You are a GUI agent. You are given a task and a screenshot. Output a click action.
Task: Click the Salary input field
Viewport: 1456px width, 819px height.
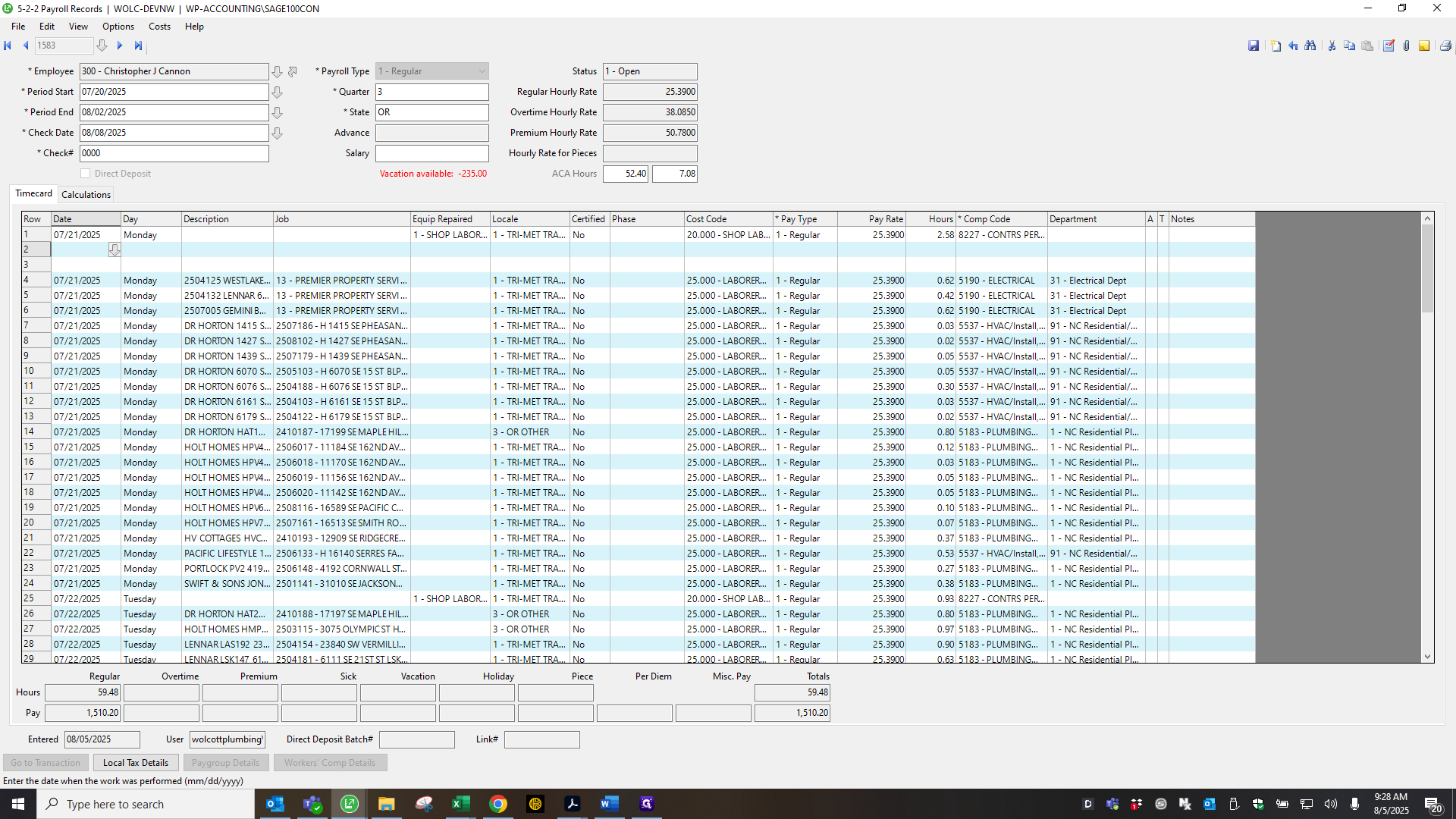coord(432,153)
